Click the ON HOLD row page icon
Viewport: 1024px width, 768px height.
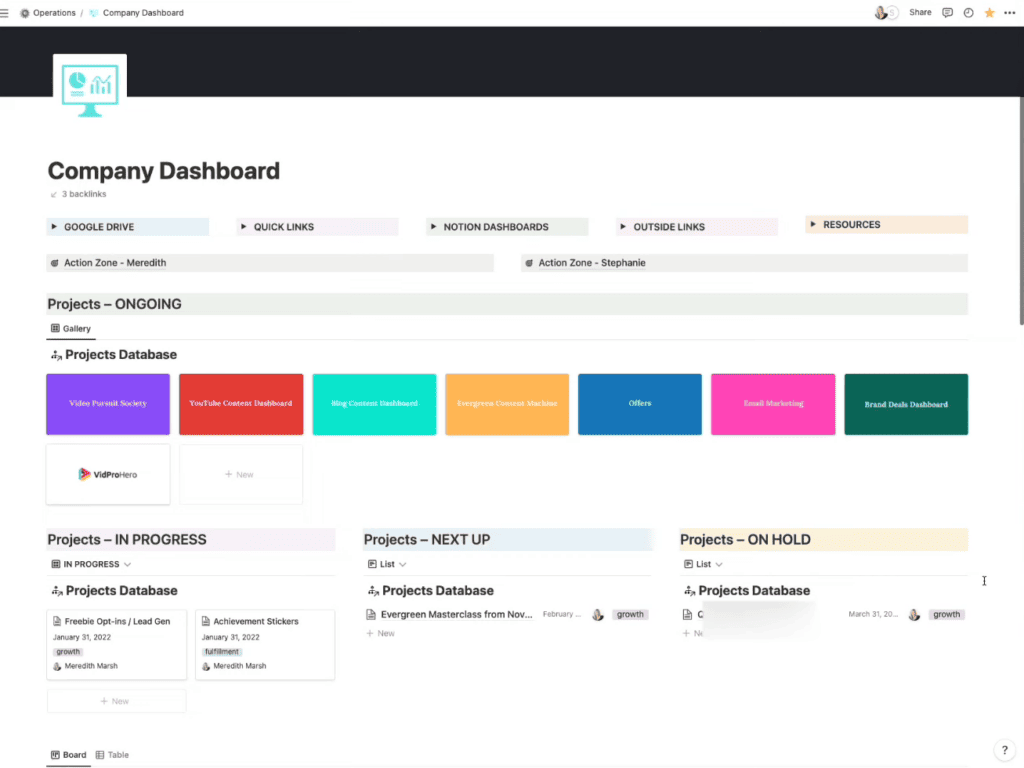coord(687,615)
